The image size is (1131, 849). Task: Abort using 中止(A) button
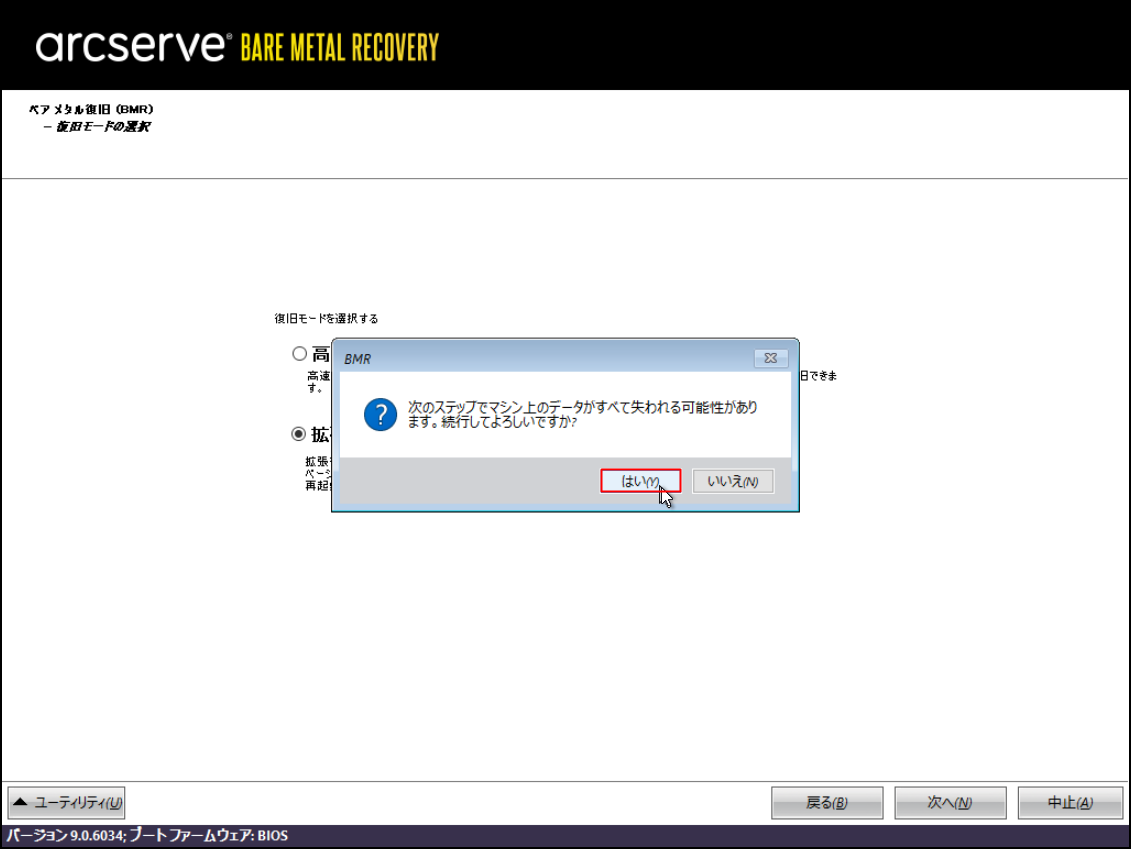1070,803
